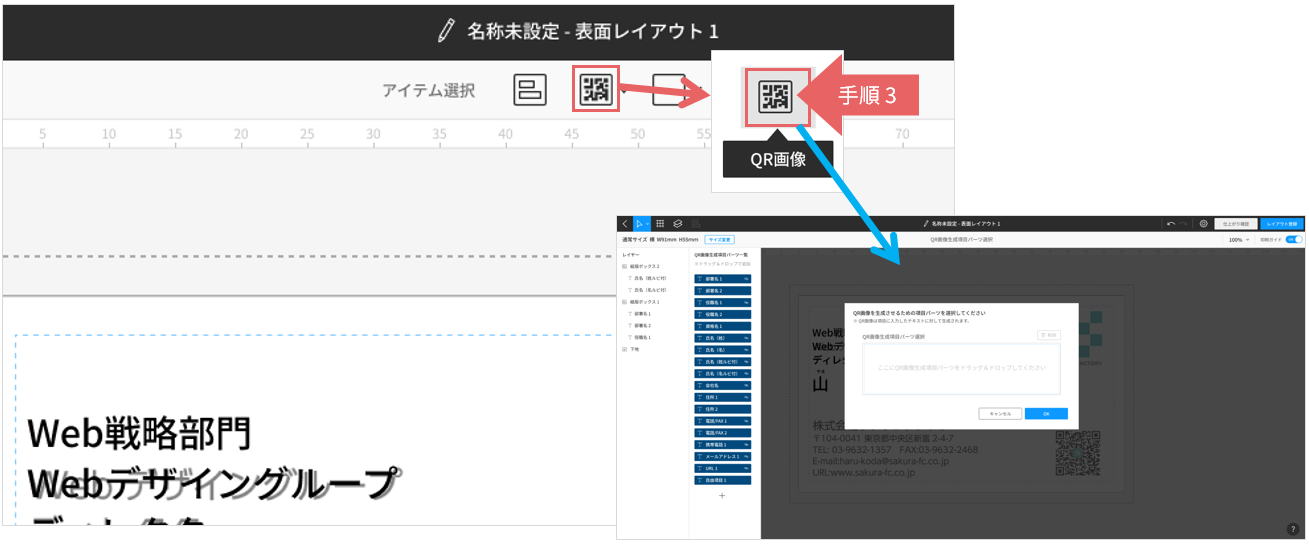The width and height of the screenshot is (1309, 545).
Task: Click the back chevron in small editor toolbar
Action: point(624,224)
